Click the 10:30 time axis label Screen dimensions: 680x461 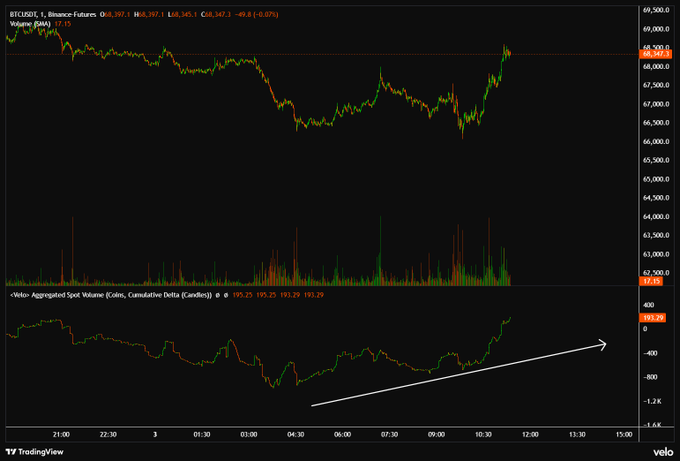pyautogui.click(x=483, y=434)
